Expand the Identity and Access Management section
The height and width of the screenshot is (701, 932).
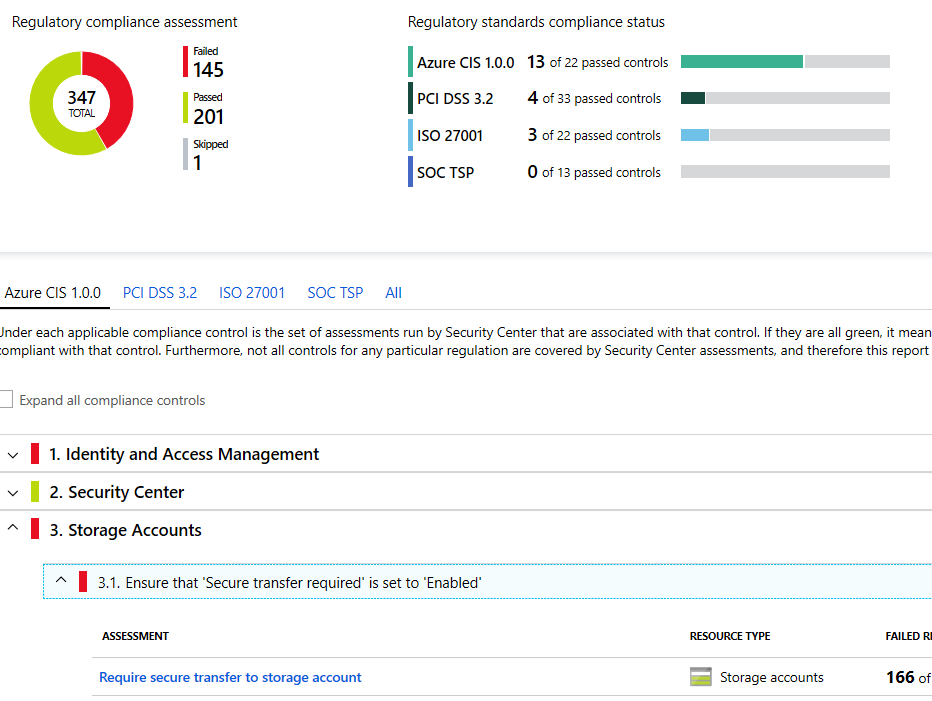tap(12, 454)
